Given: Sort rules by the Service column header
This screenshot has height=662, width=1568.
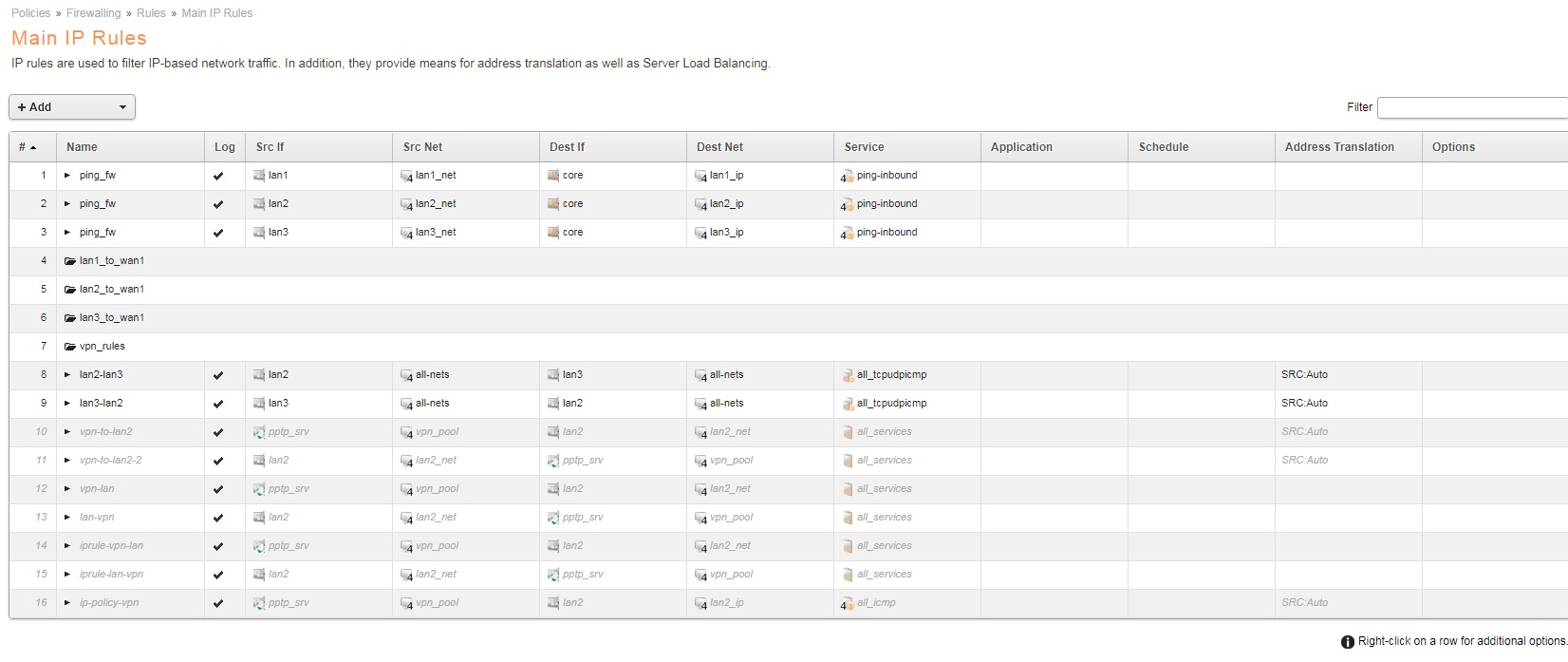Looking at the screenshot, I should click(864, 147).
